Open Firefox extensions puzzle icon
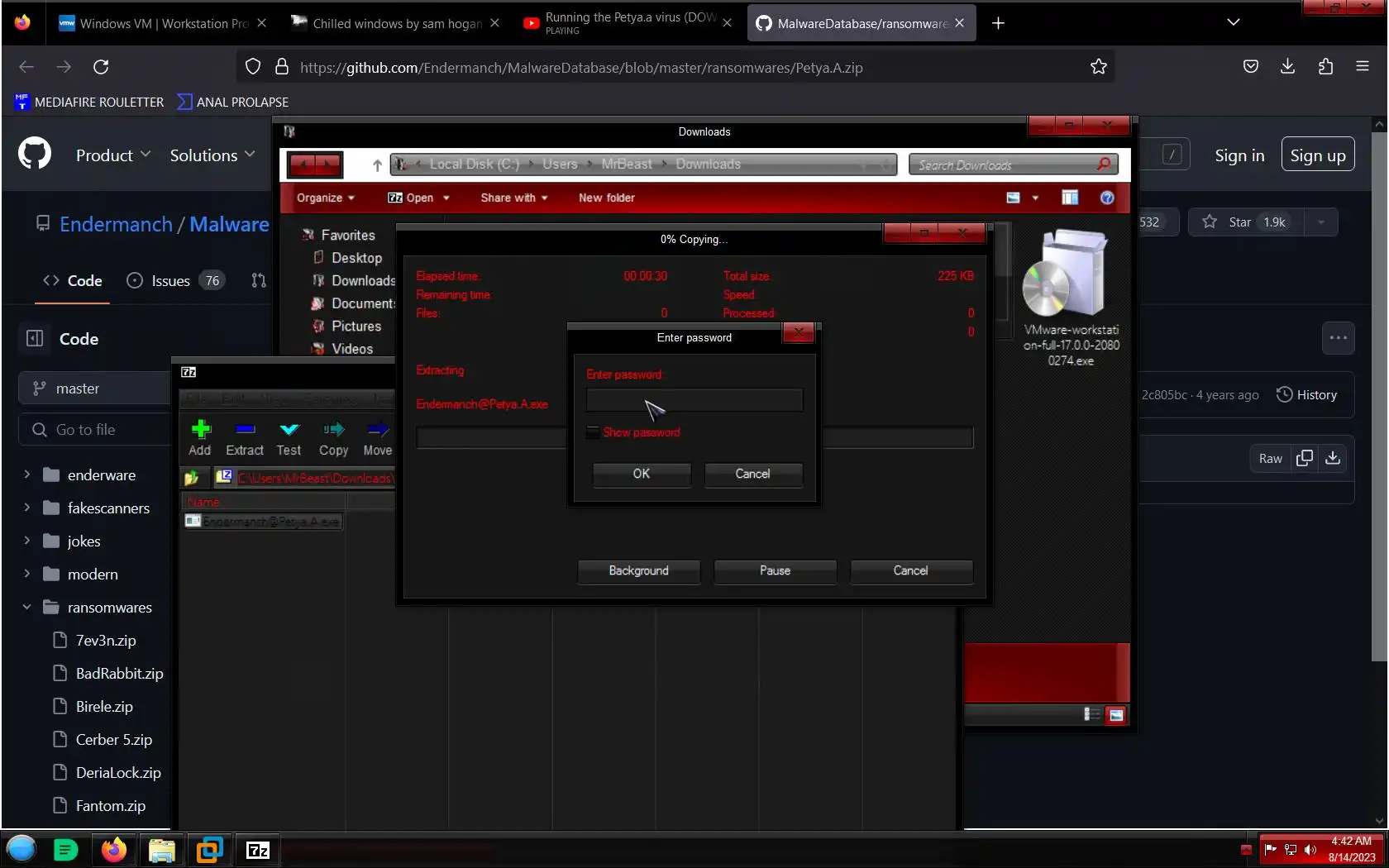 click(1325, 67)
